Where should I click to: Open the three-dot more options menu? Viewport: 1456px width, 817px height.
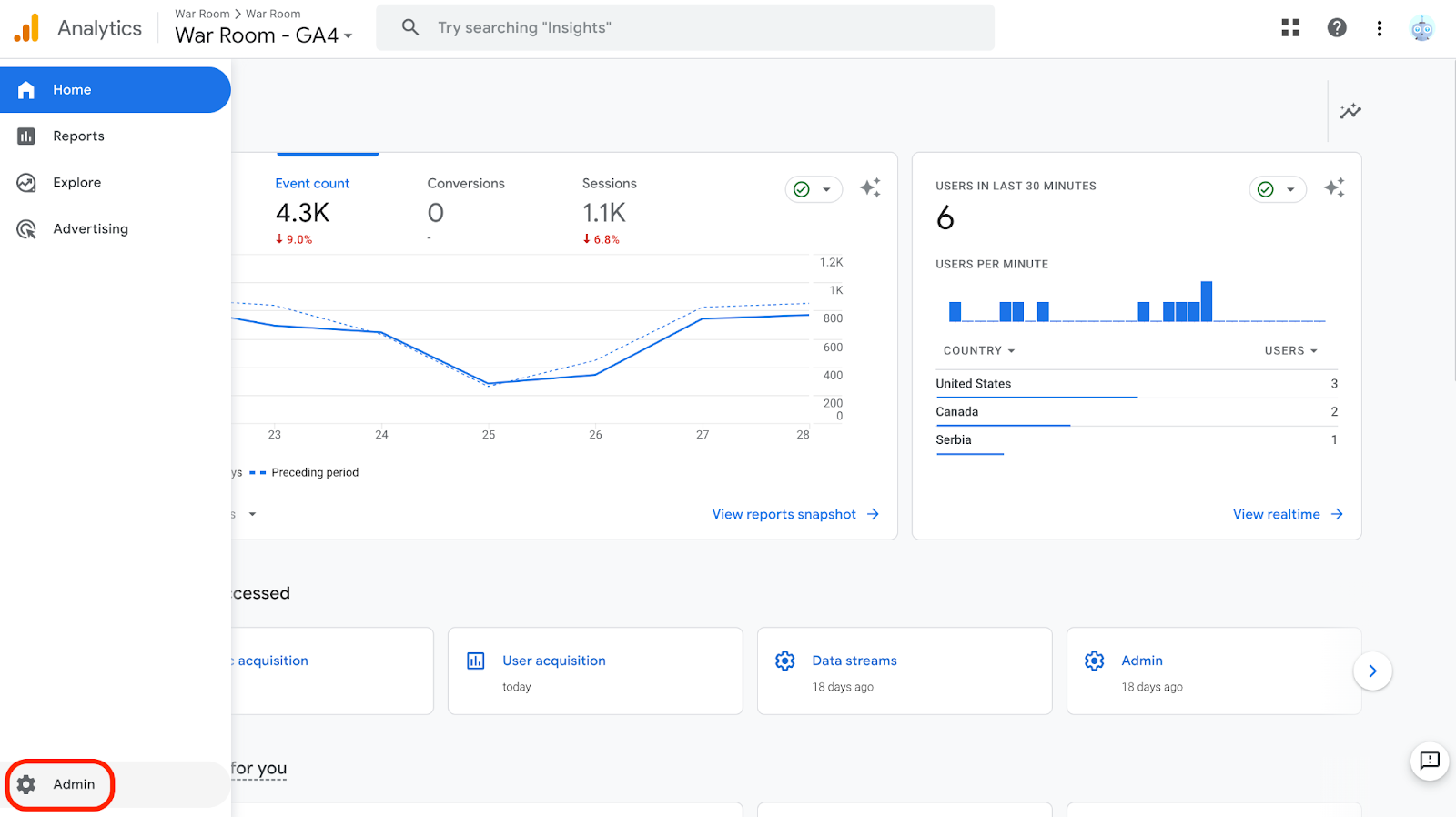[x=1380, y=28]
